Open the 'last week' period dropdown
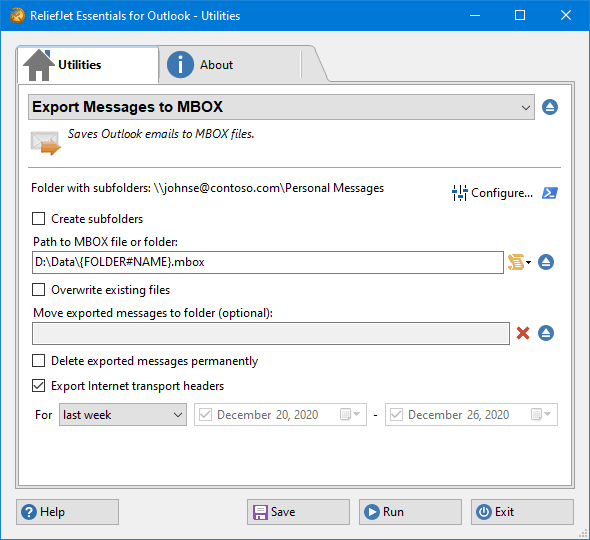This screenshot has width=590, height=540. pyautogui.click(x=123, y=415)
